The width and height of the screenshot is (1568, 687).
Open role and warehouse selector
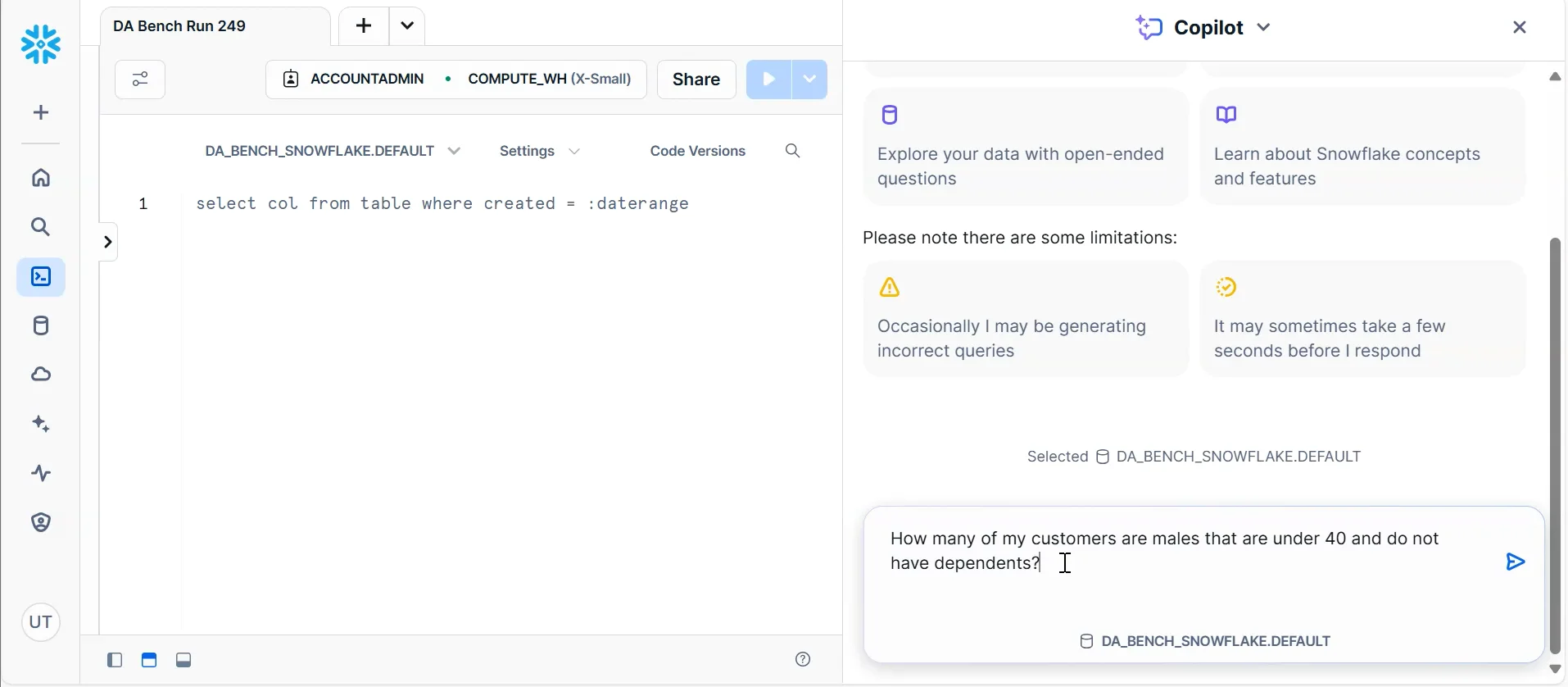point(456,80)
